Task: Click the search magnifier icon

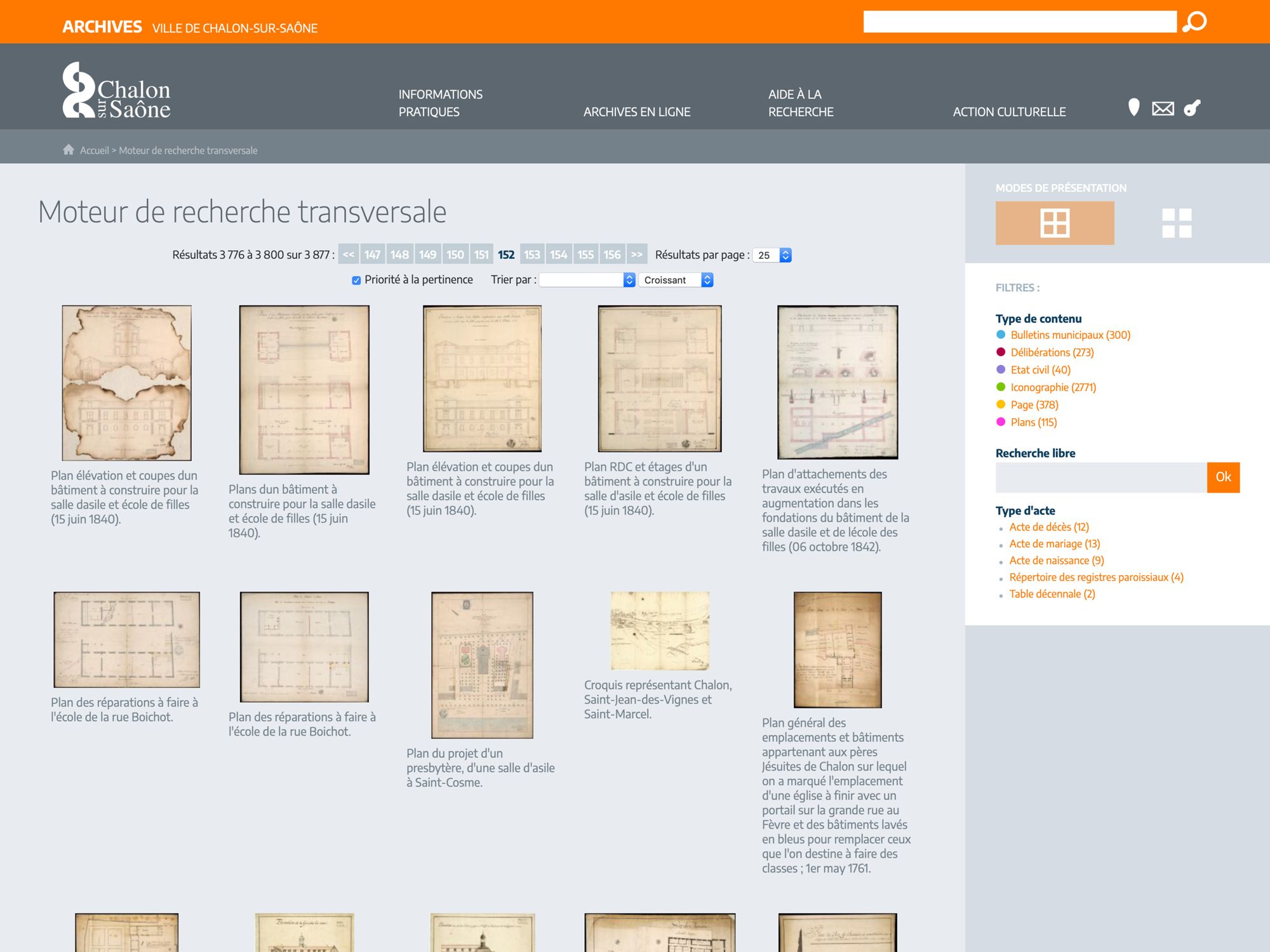Action: (x=1194, y=22)
